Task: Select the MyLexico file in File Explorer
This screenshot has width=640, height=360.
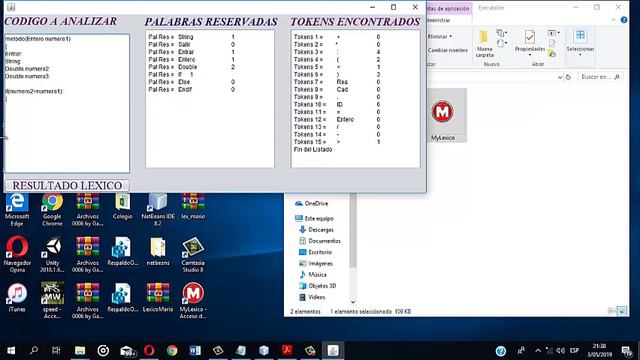Action: pyautogui.click(x=443, y=116)
